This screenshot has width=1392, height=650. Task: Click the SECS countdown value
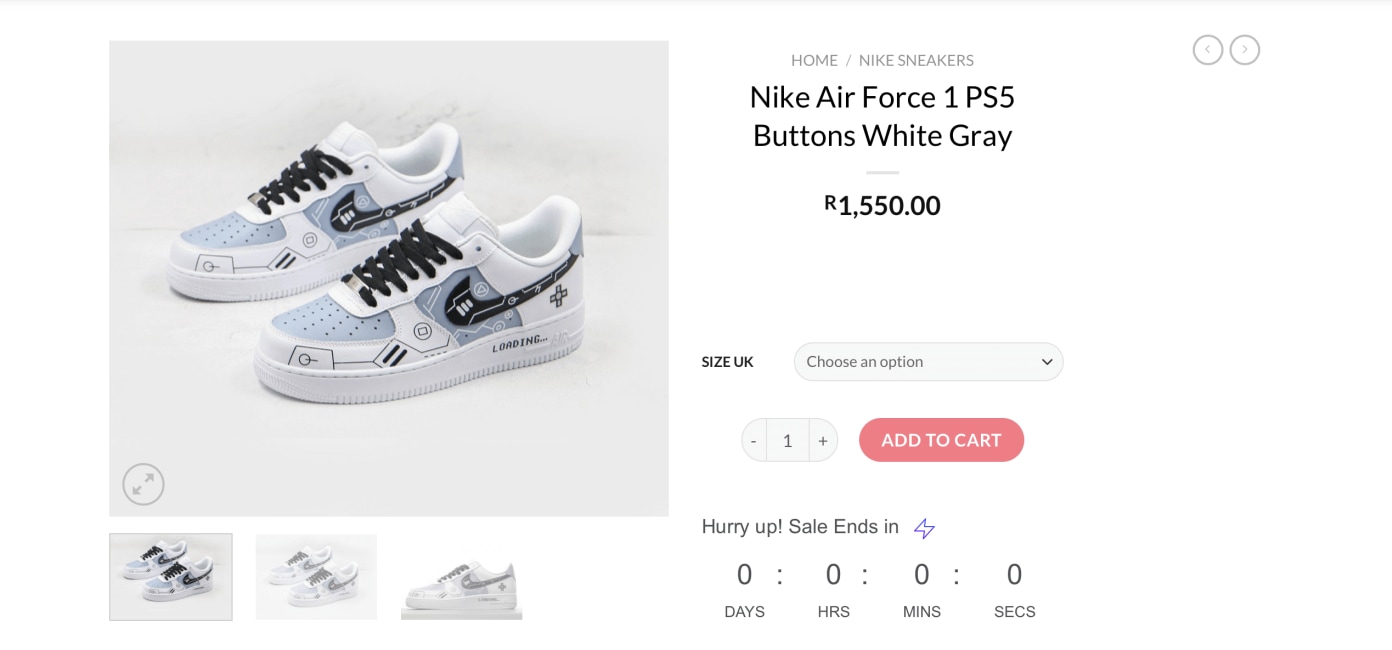click(x=1014, y=575)
